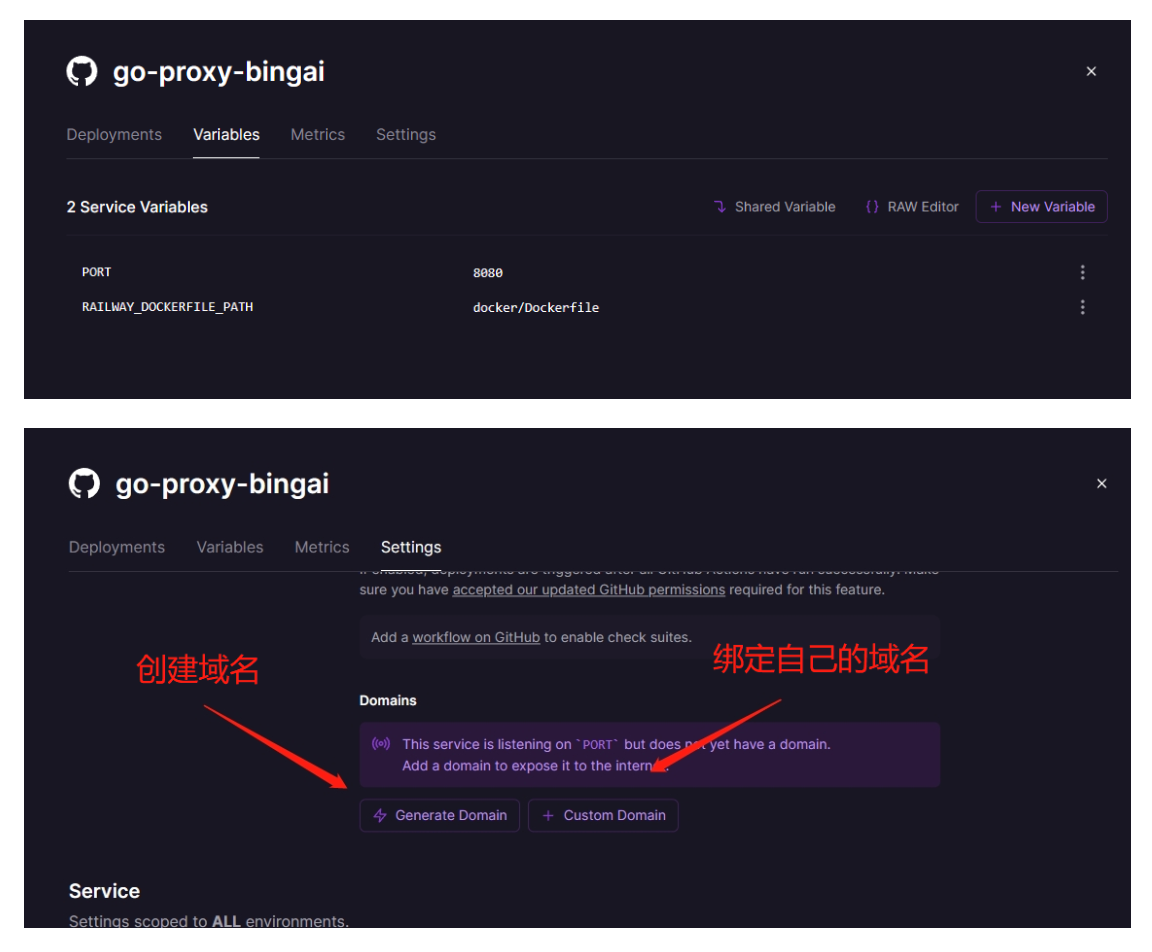1152x952 pixels.
Task: Go to Variables tab in bottom panel
Action: click(230, 547)
